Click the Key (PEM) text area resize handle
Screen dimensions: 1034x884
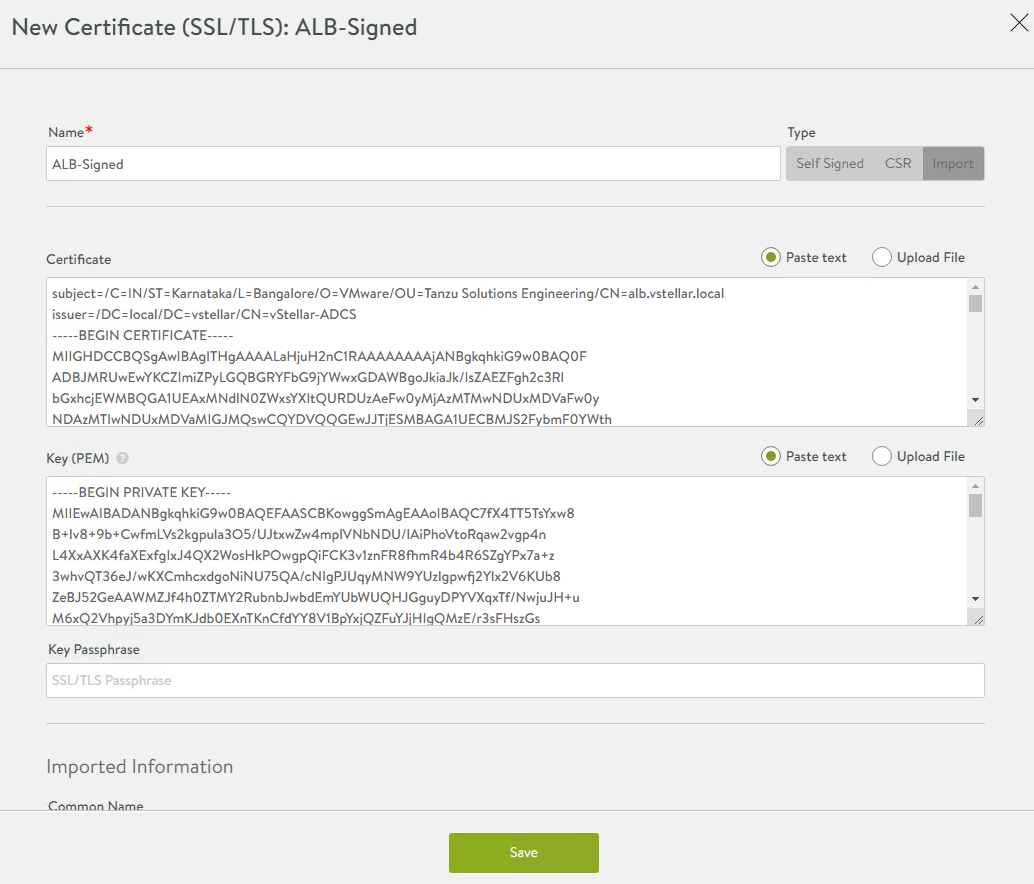(978, 619)
